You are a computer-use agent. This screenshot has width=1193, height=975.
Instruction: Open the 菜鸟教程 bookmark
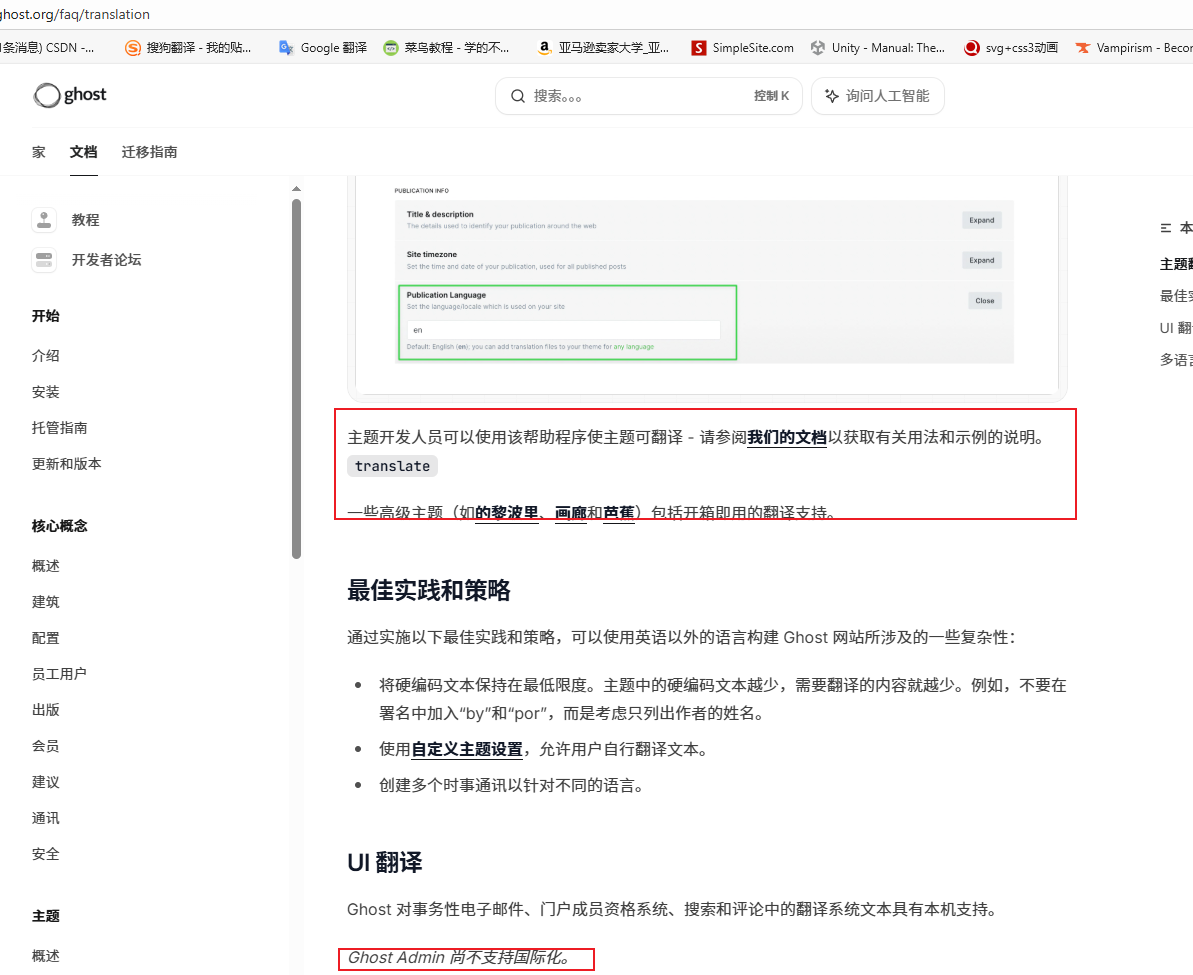pyautogui.click(x=446, y=47)
